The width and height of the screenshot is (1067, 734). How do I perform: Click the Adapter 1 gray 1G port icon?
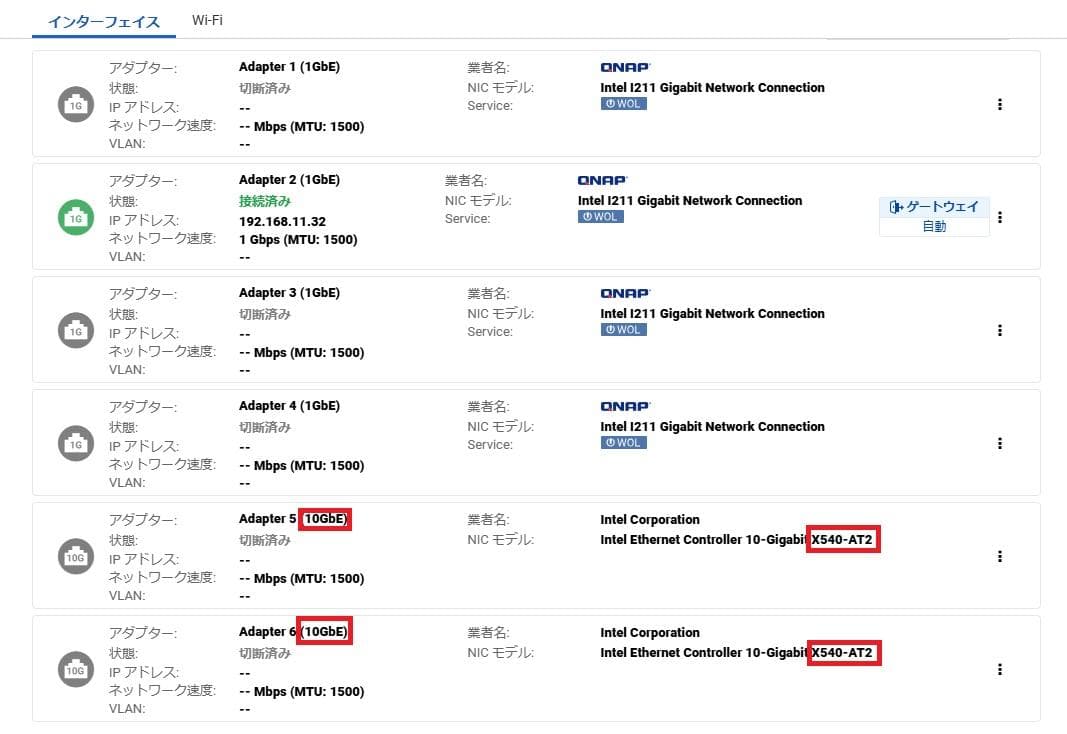75,105
